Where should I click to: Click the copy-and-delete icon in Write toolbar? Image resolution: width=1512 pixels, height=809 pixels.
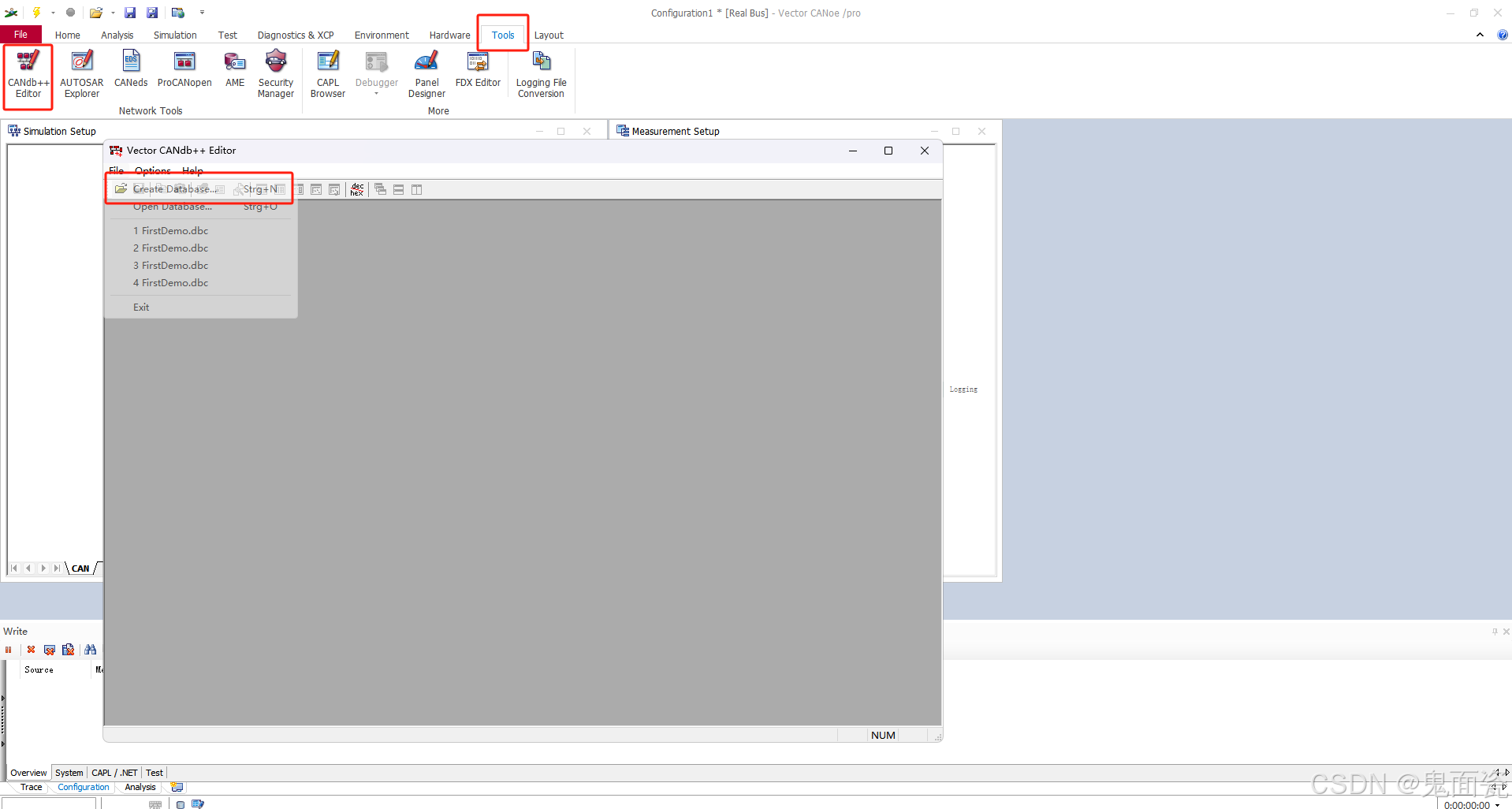click(68, 650)
